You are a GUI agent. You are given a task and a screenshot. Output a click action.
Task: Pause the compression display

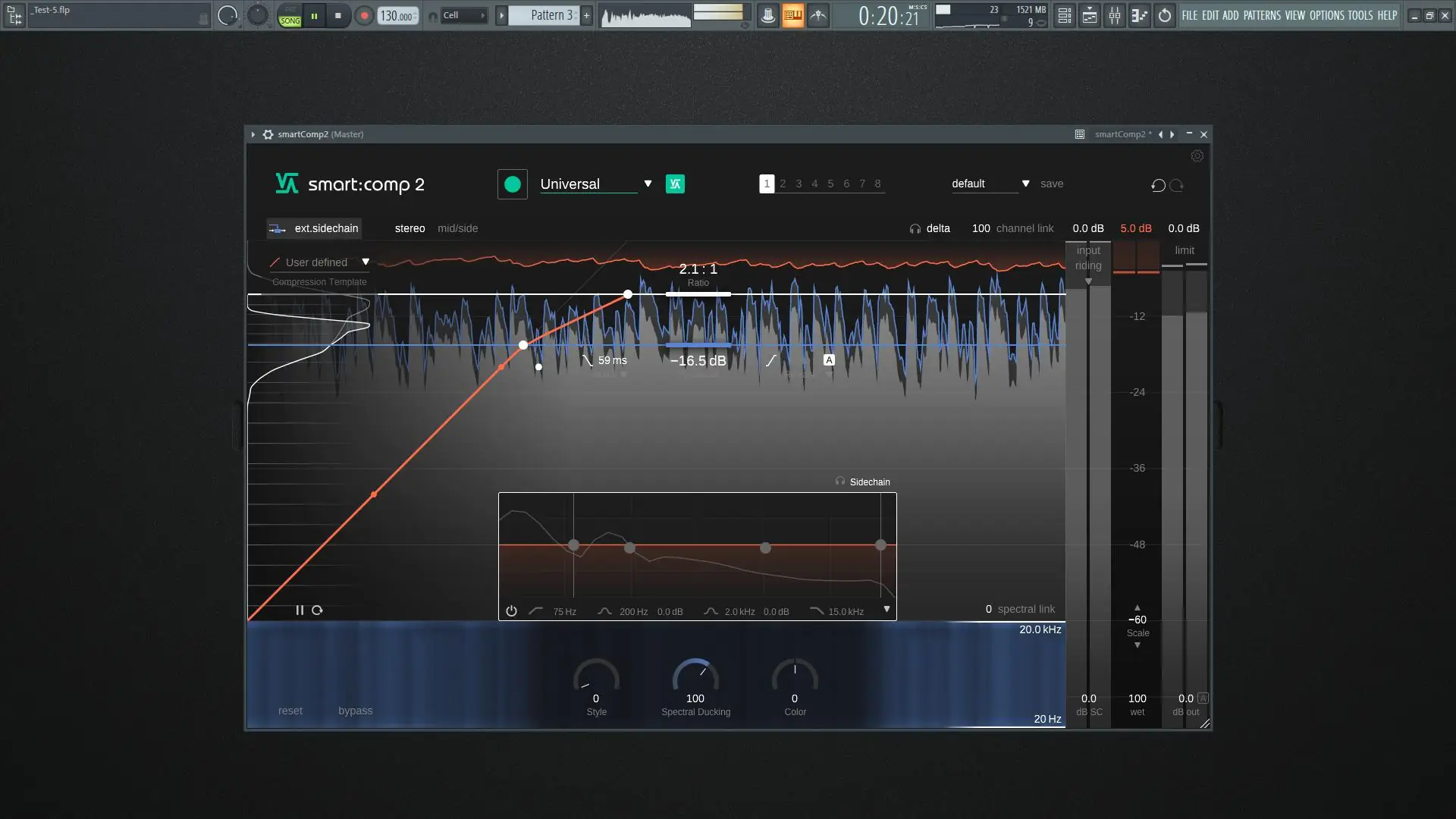(300, 610)
